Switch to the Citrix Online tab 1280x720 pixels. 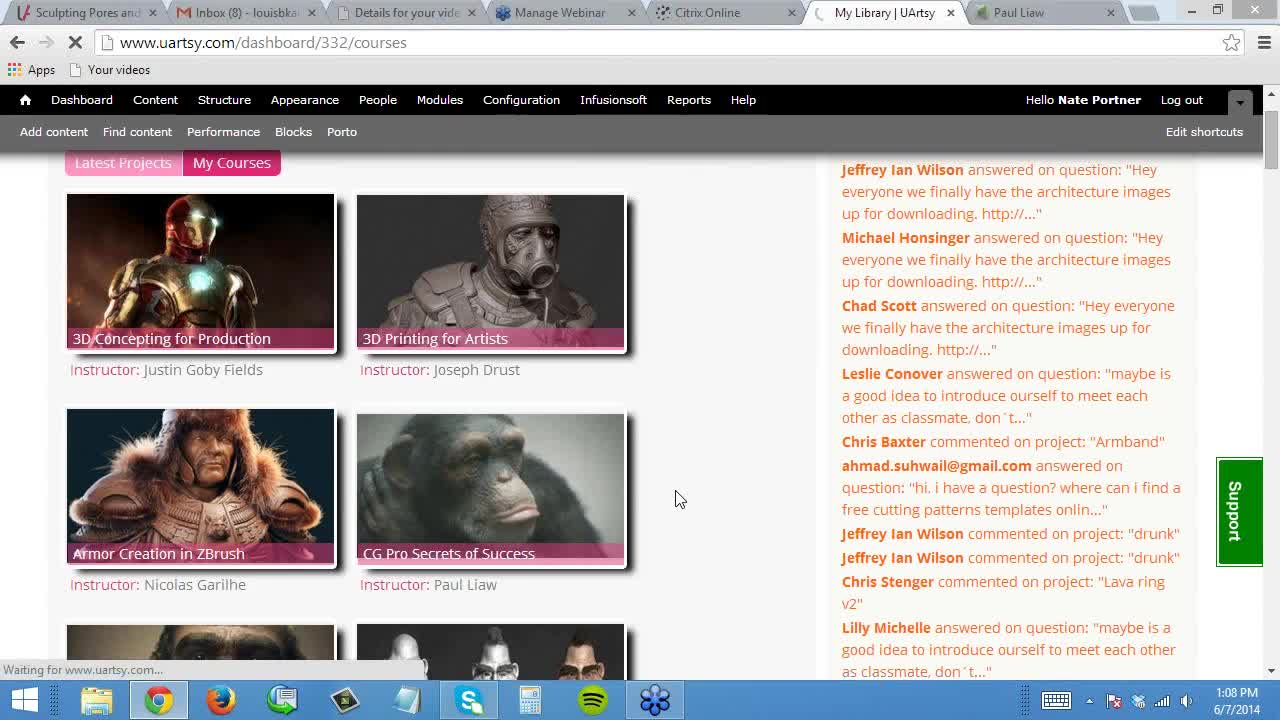point(727,13)
